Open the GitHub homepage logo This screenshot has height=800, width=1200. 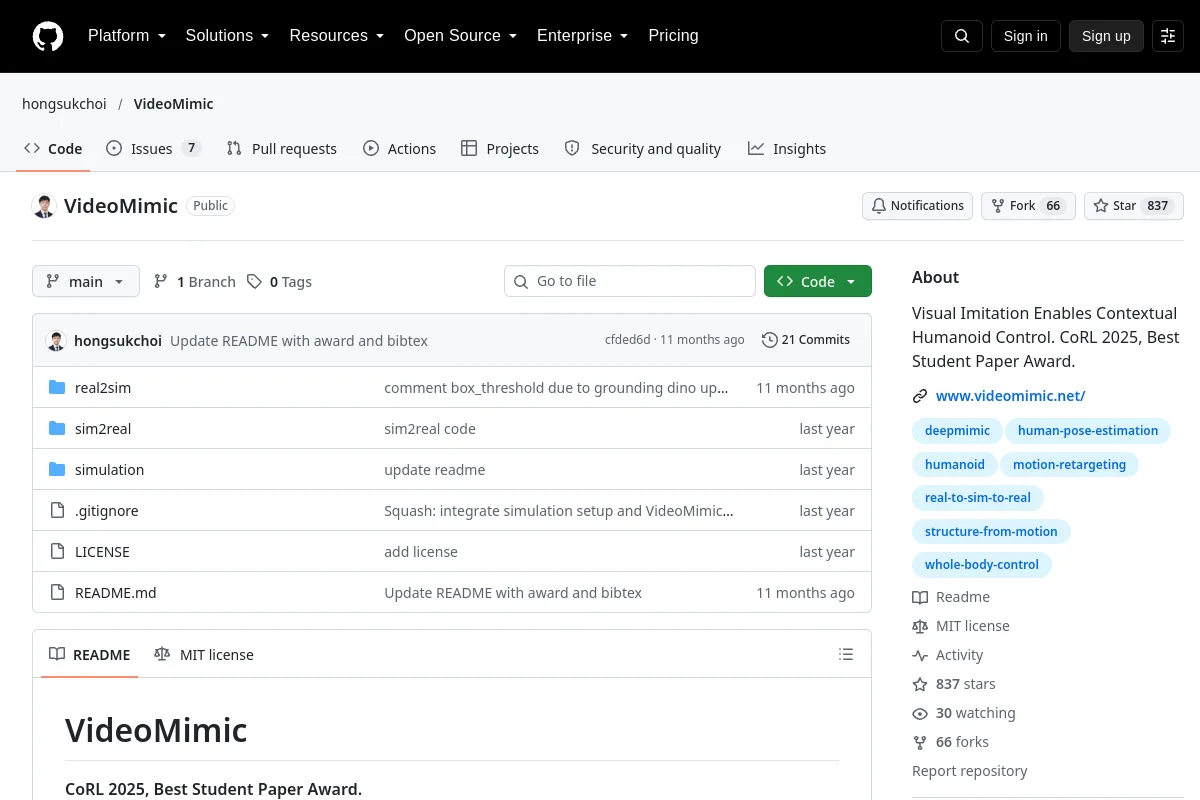tap(48, 36)
